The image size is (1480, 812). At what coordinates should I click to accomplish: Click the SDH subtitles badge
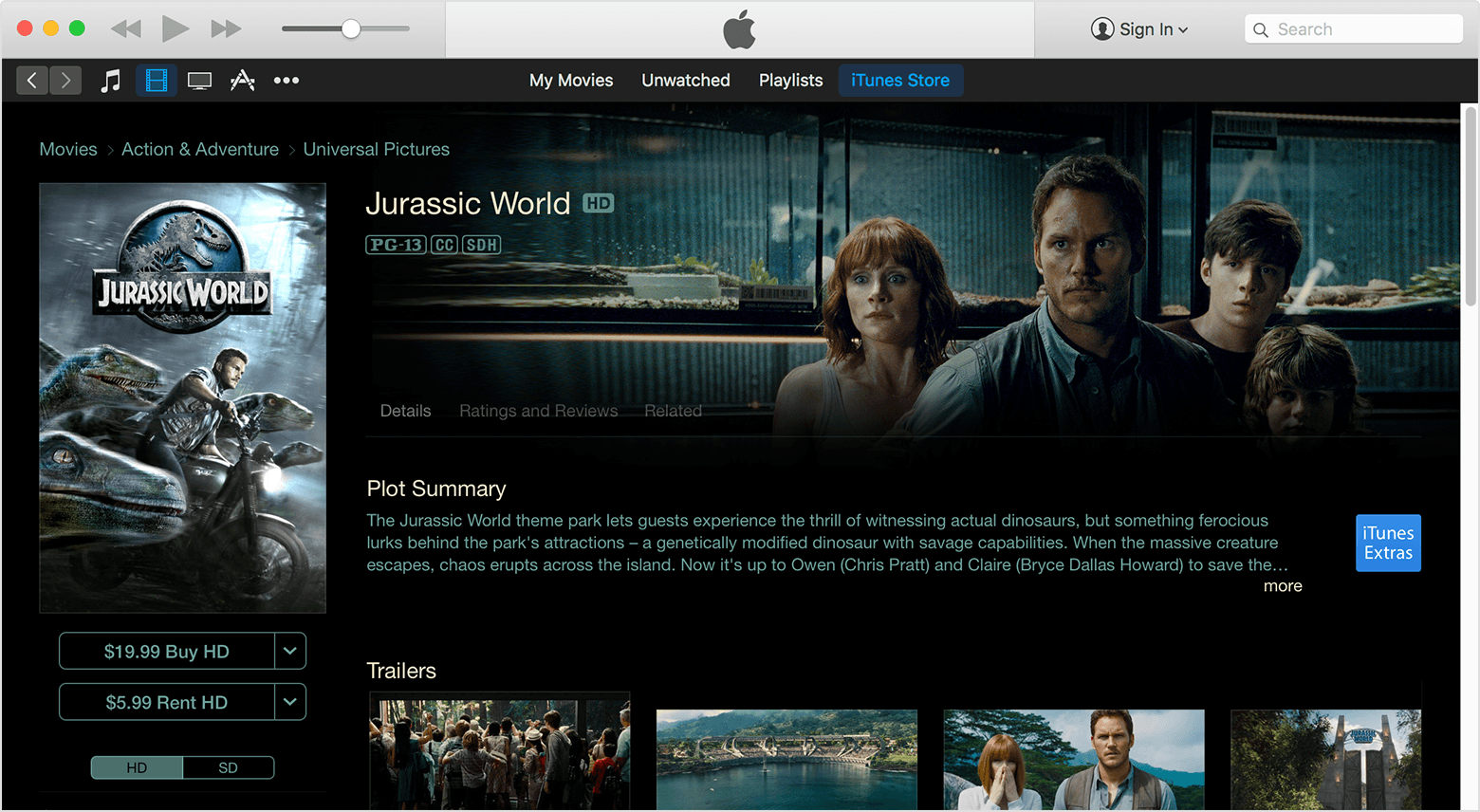(x=481, y=245)
